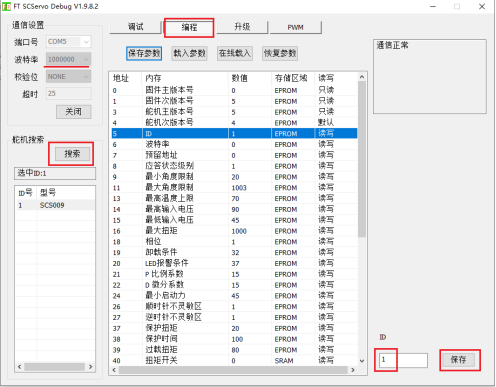Click the 数值 column header
Screen dimensions: 496x387
click(250, 78)
